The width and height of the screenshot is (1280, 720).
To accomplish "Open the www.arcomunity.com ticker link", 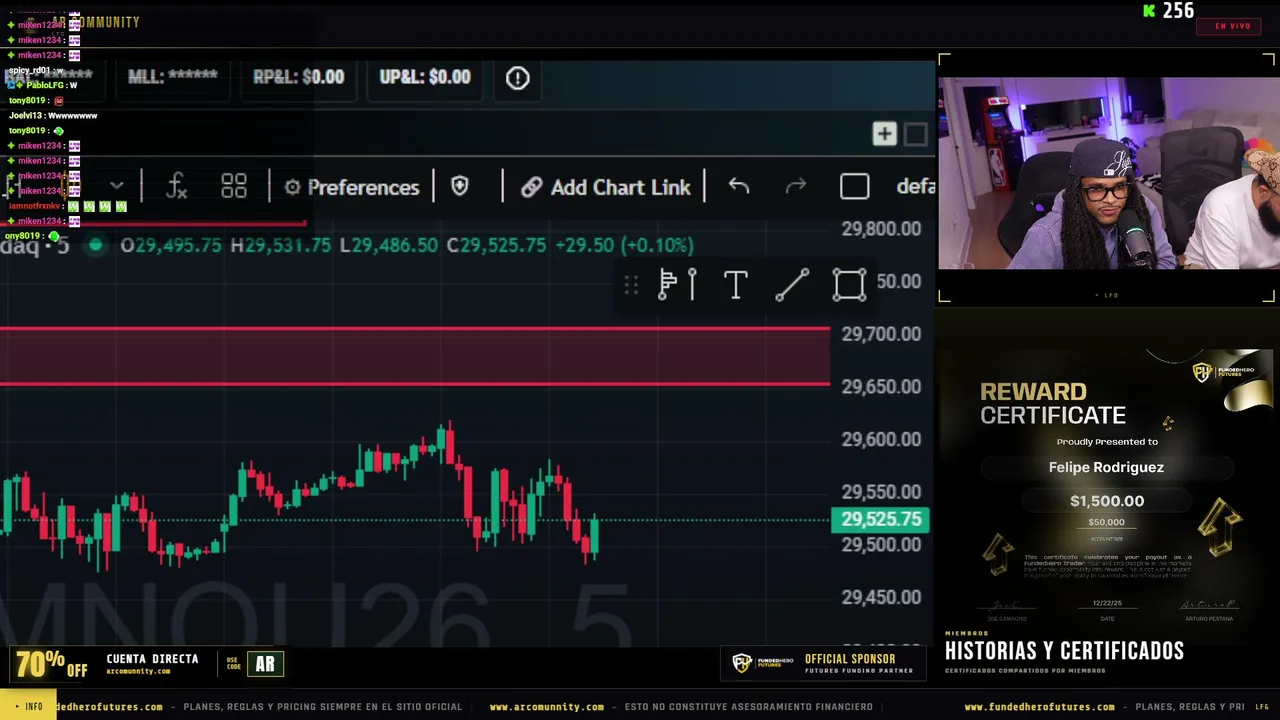I will (546, 707).
